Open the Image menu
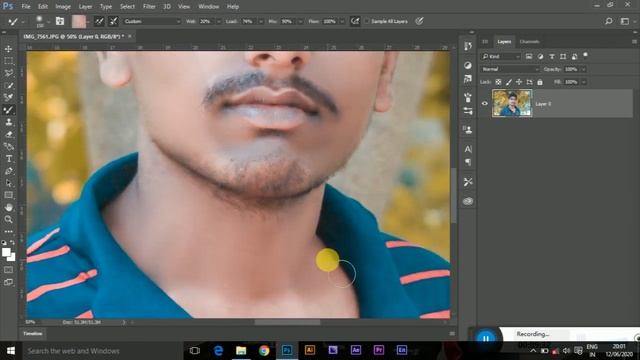The image size is (640, 360). (63, 7)
